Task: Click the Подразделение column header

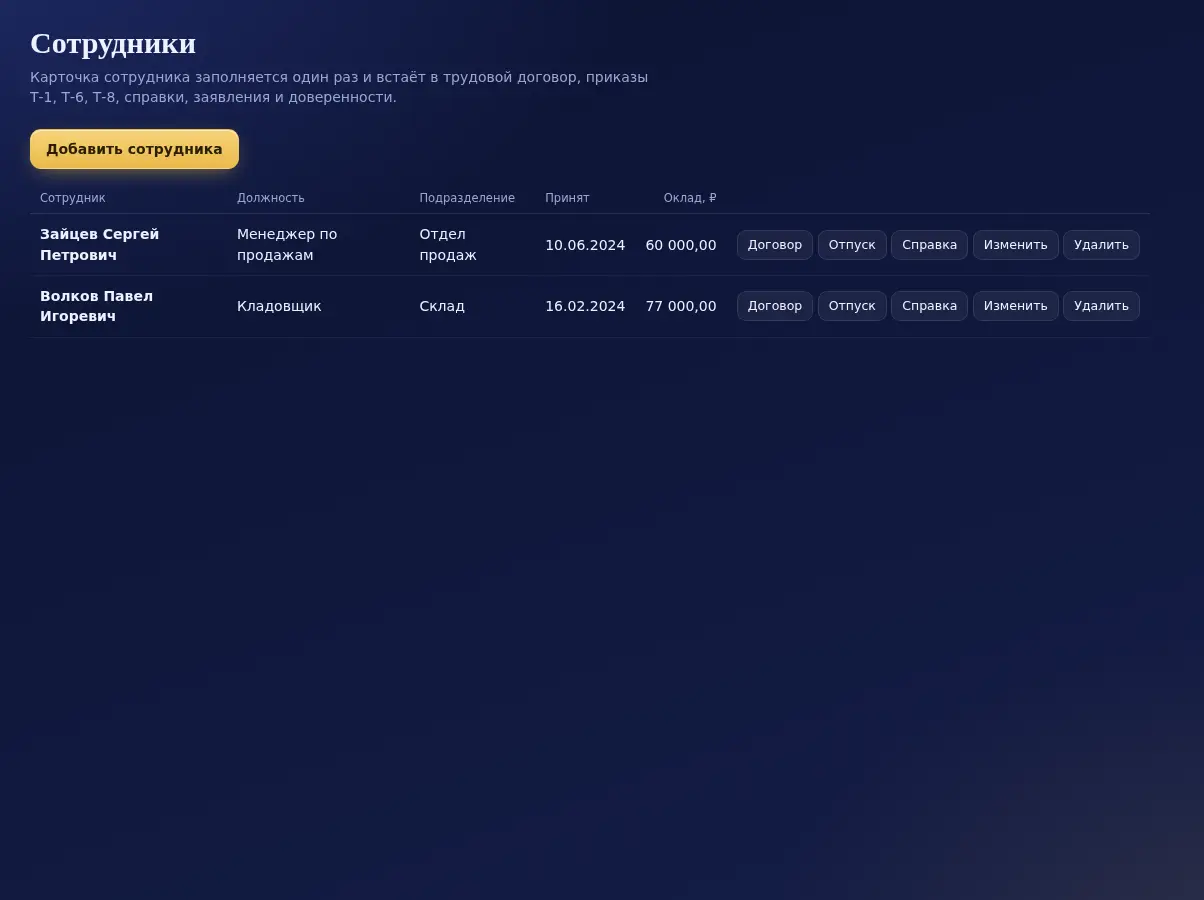Action: click(x=467, y=198)
